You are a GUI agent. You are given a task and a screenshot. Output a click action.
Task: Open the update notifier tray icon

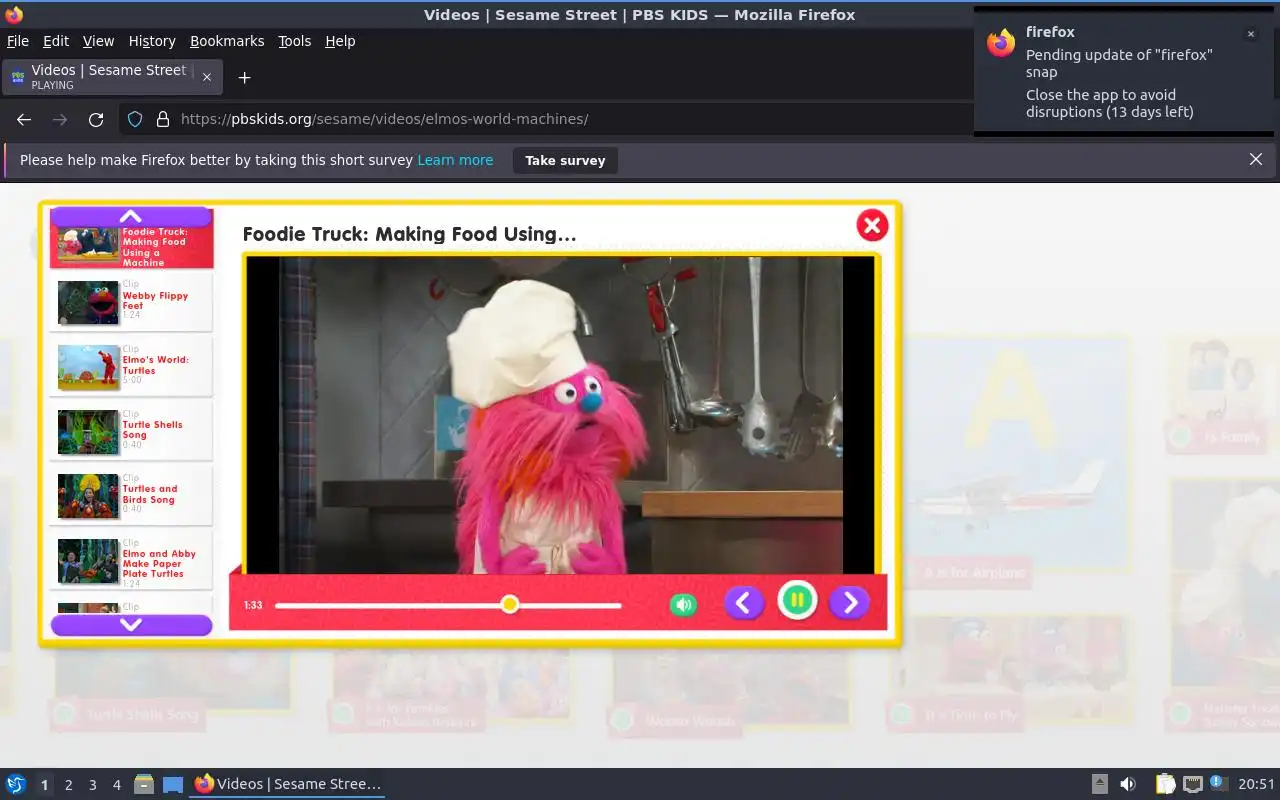pos(1218,783)
